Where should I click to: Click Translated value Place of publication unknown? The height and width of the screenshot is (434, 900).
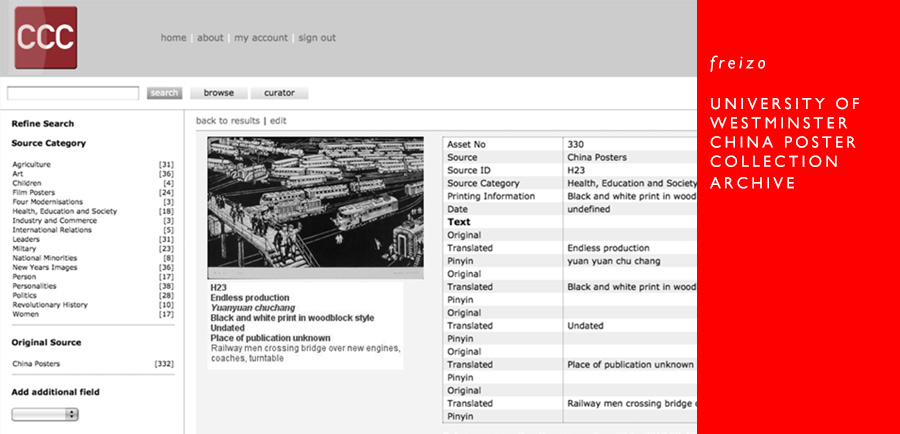tap(631, 365)
